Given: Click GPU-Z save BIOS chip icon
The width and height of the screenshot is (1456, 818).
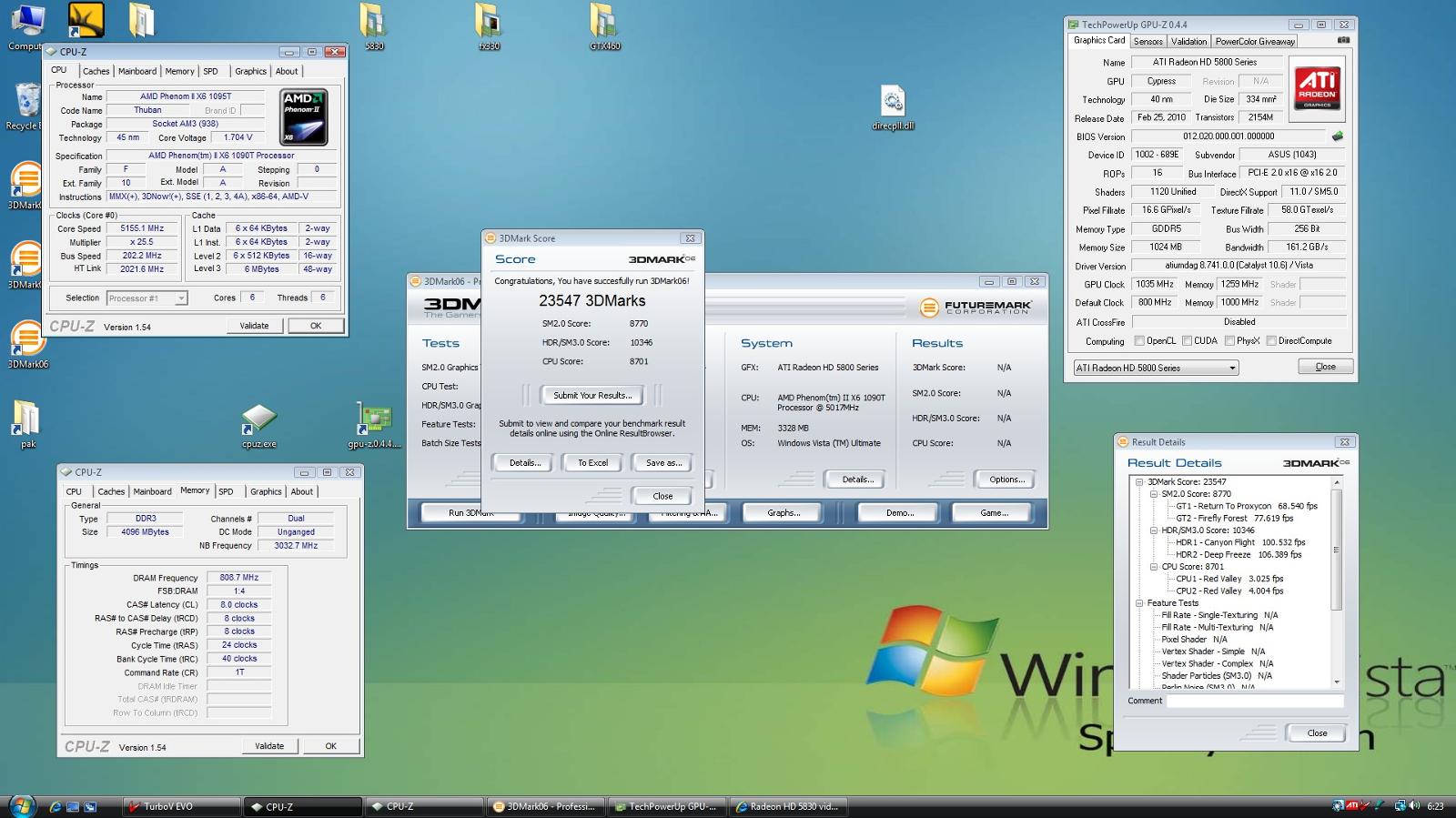Looking at the screenshot, I should [x=1337, y=136].
